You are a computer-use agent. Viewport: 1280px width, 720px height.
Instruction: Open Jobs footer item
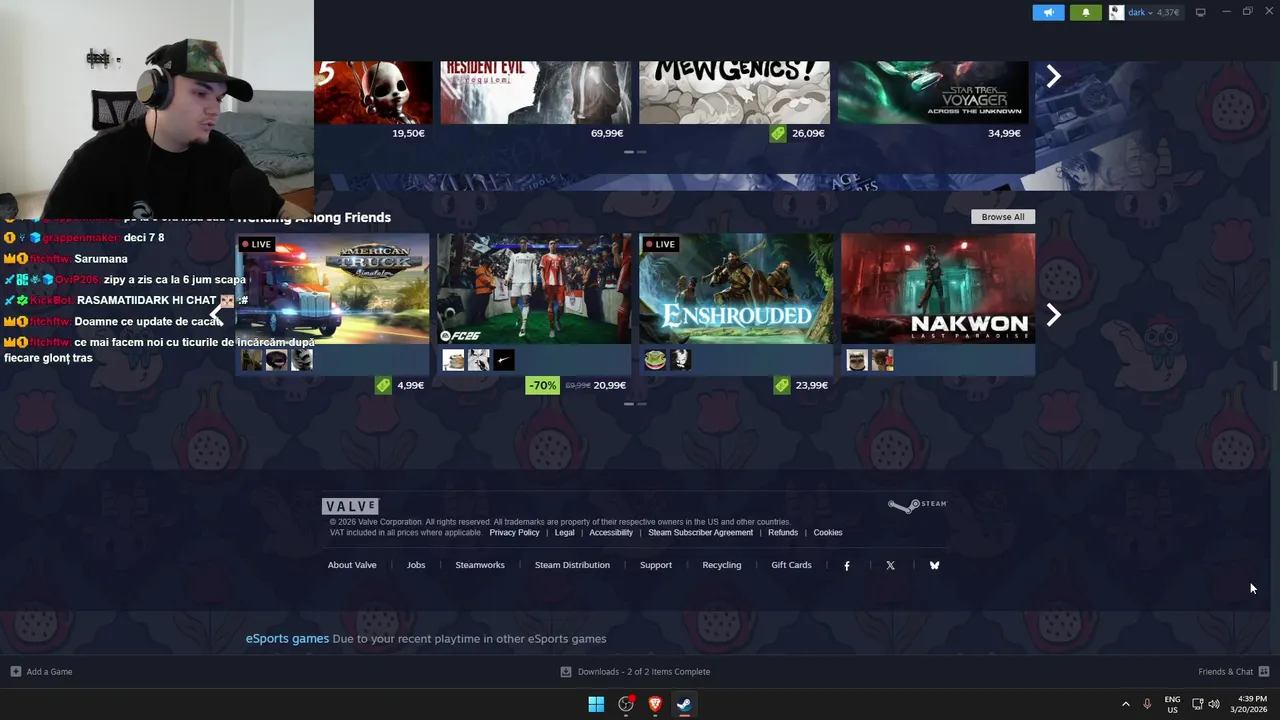416,565
